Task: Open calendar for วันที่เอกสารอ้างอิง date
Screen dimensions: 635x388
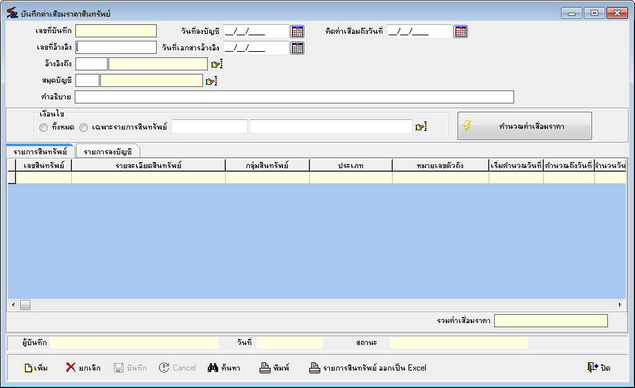Action: pos(297,48)
